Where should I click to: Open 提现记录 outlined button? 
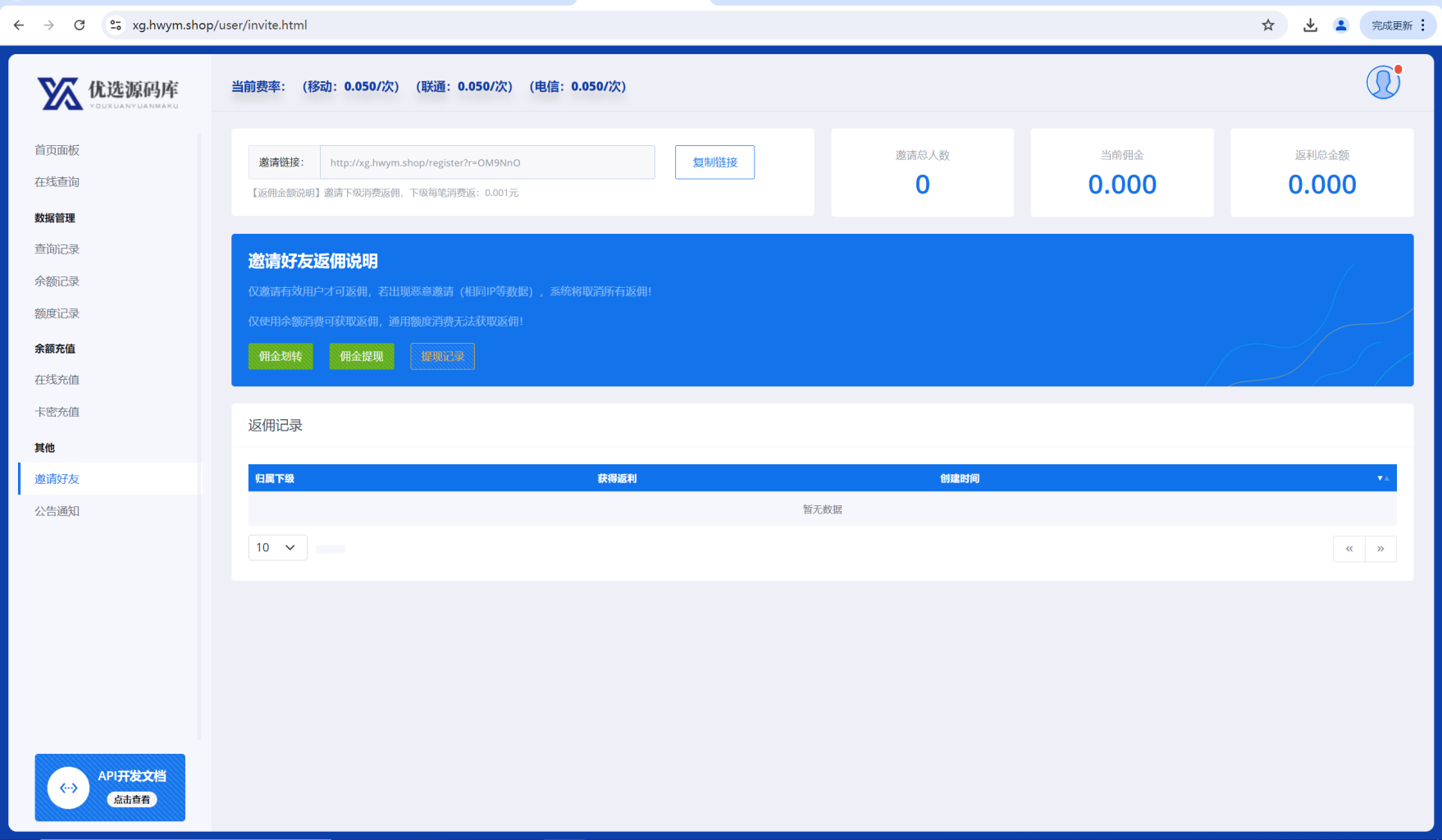[x=442, y=356]
